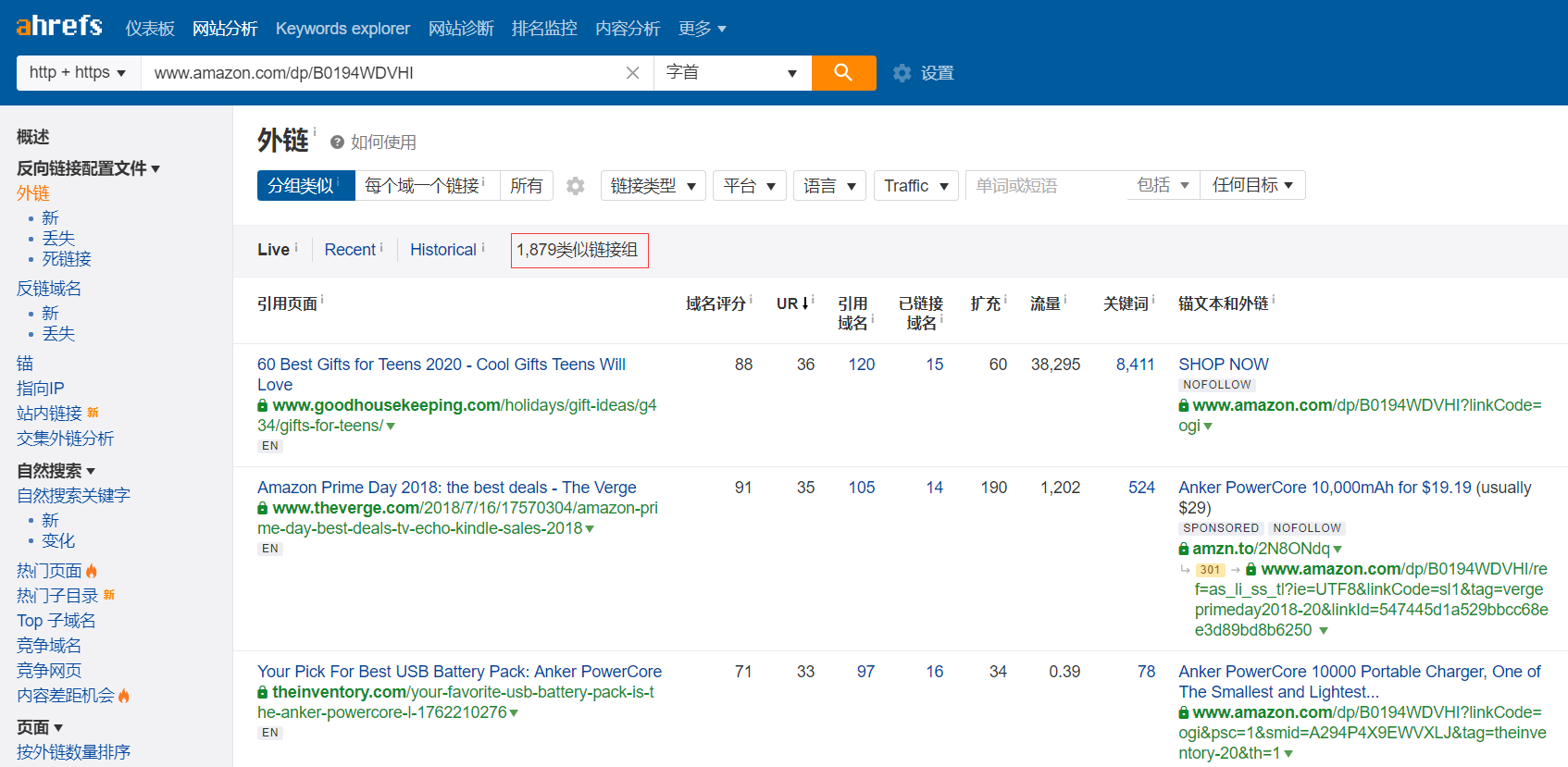Open 网站诊断 in the top navigation
The image size is (1568, 767).
461,29
